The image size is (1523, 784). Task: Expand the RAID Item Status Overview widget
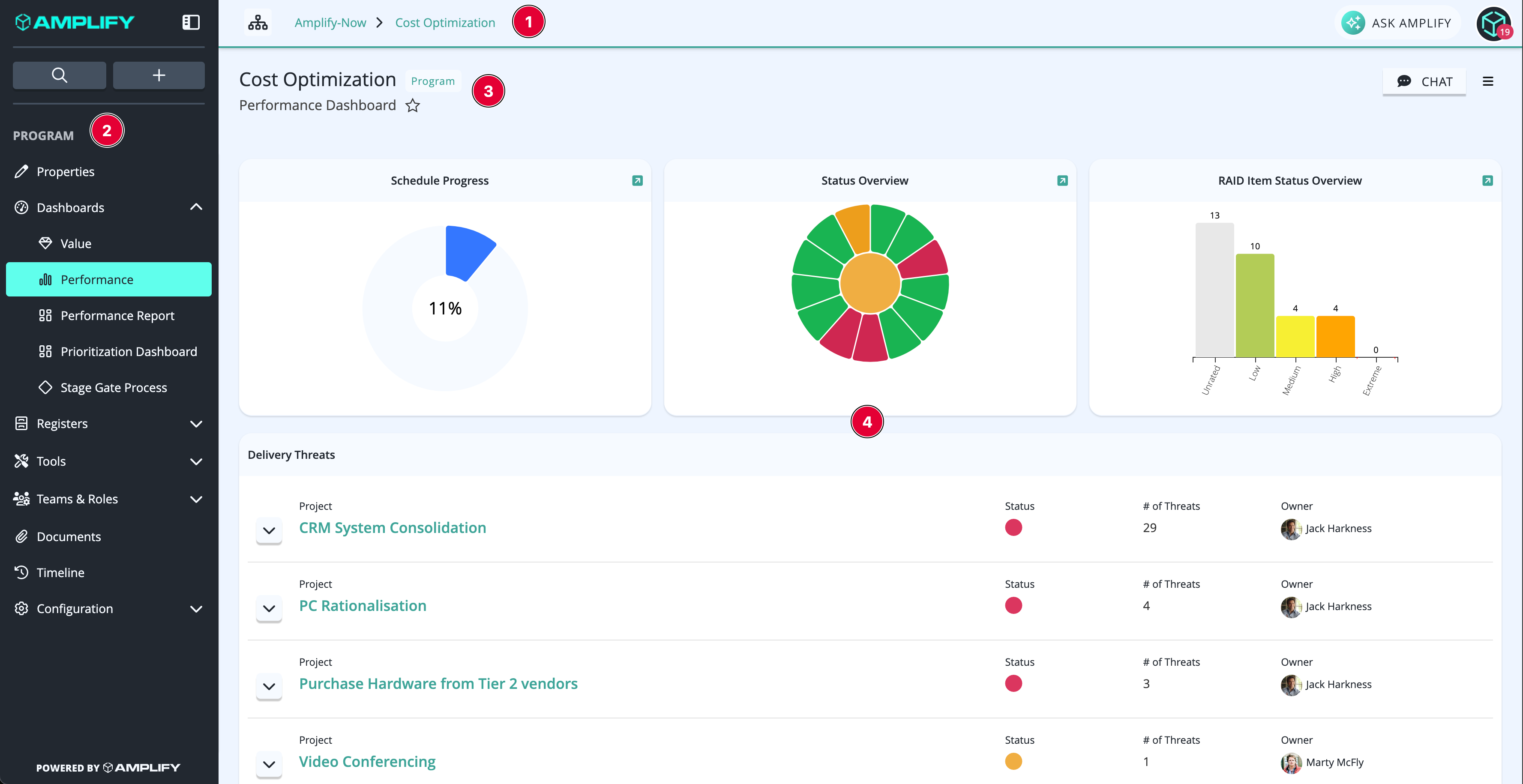point(1487,180)
